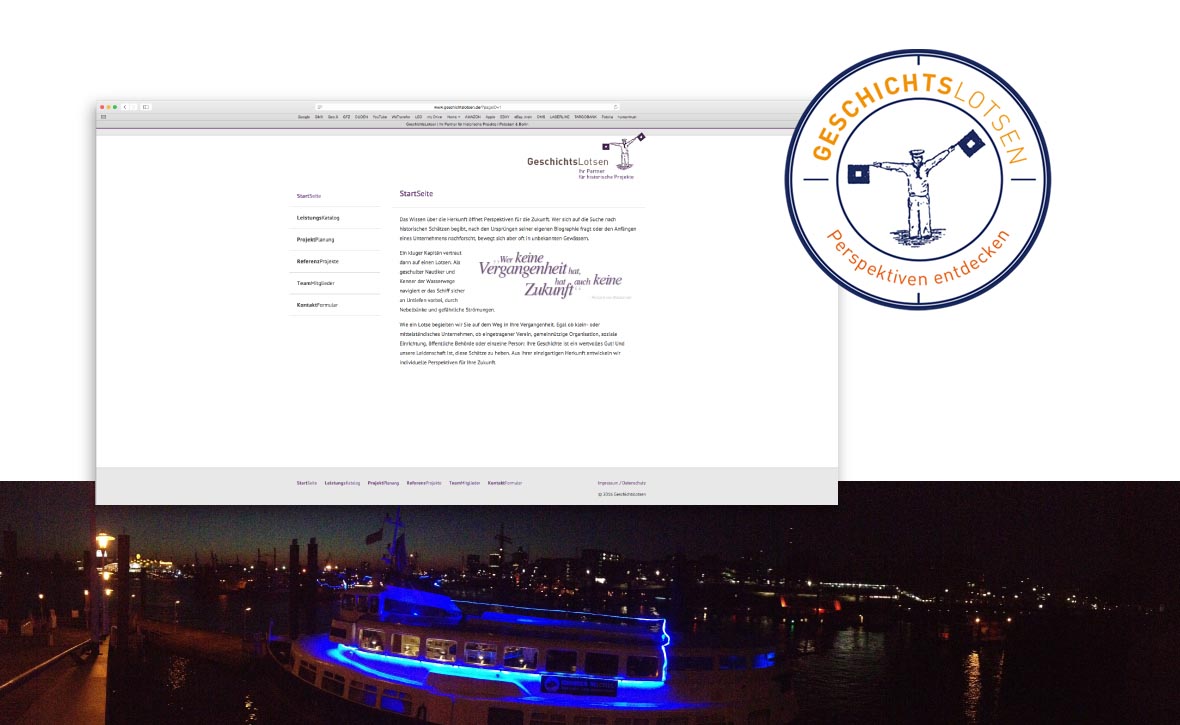Open the WeTransfer bookmark
The image size is (1180, 725).
pos(400,117)
